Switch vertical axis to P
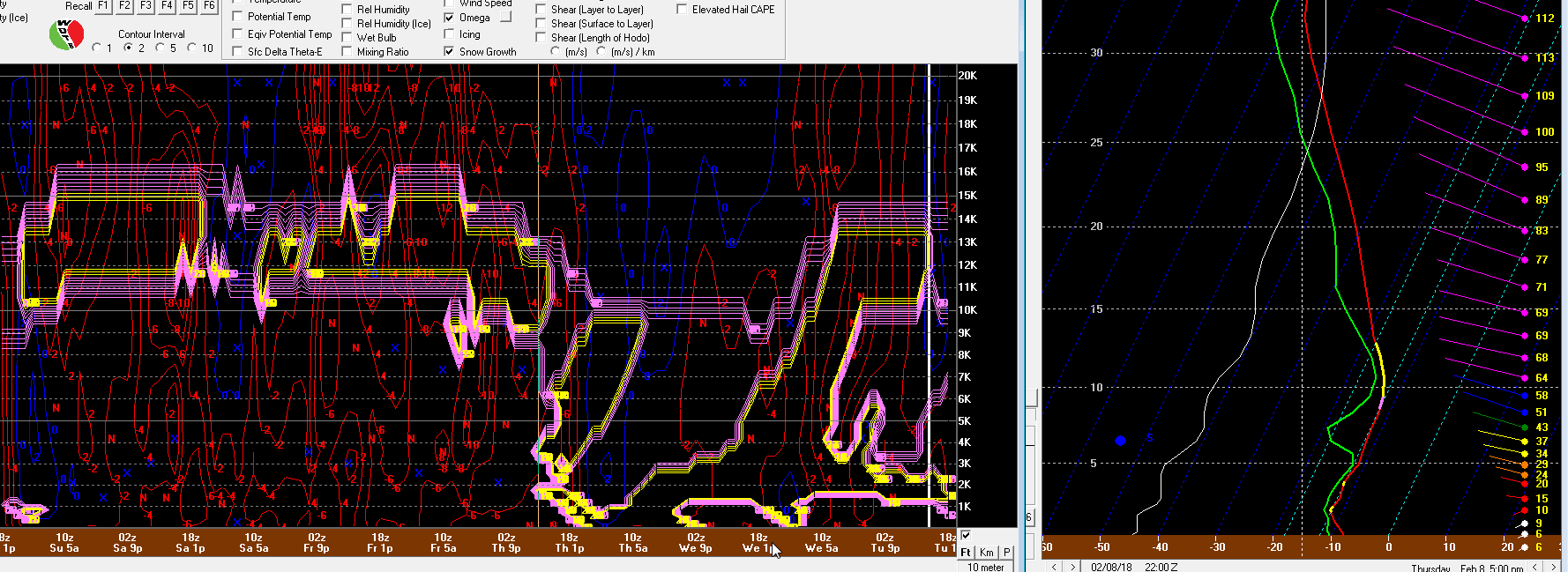The width and height of the screenshot is (1568, 572). click(1006, 552)
